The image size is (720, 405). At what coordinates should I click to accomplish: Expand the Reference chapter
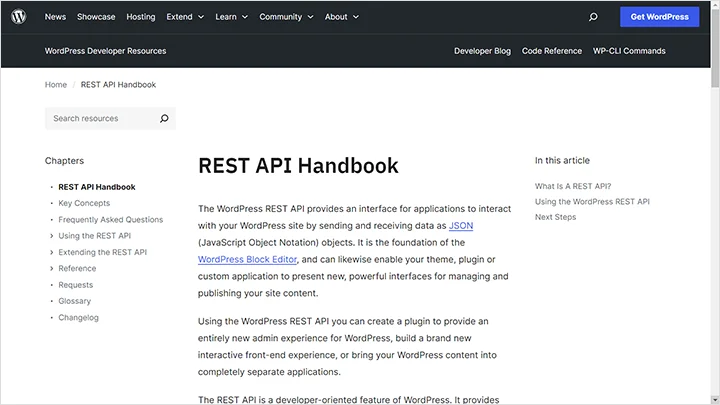(x=51, y=268)
